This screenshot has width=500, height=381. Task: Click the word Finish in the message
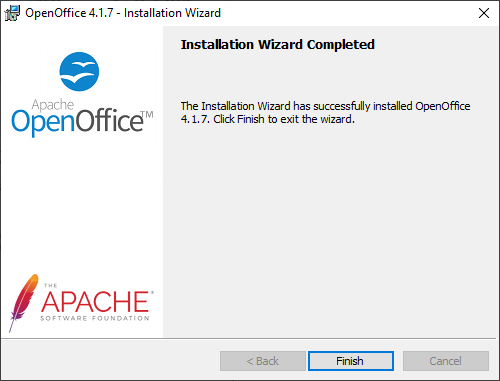tap(251, 119)
